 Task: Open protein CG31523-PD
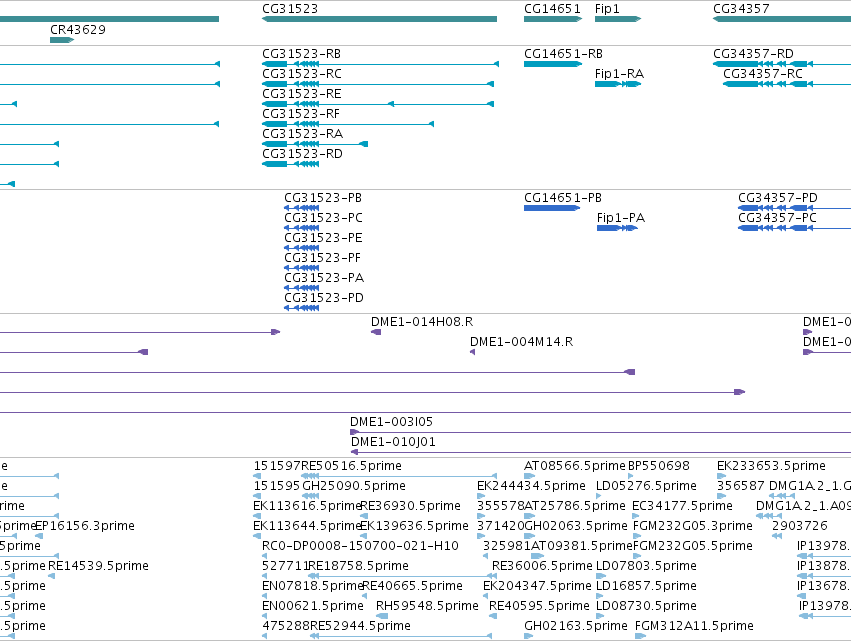coord(324,298)
